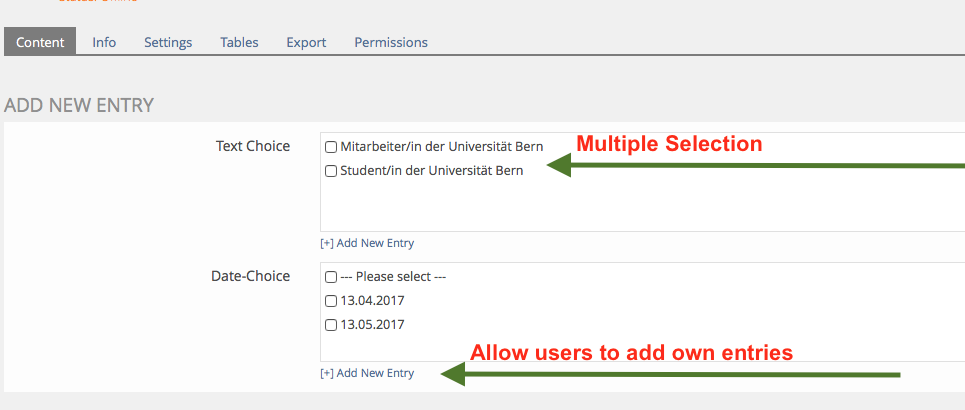The width and height of the screenshot is (965, 410).
Task: Click empty area inside Text Choice list box
Action: click(640, 208)
